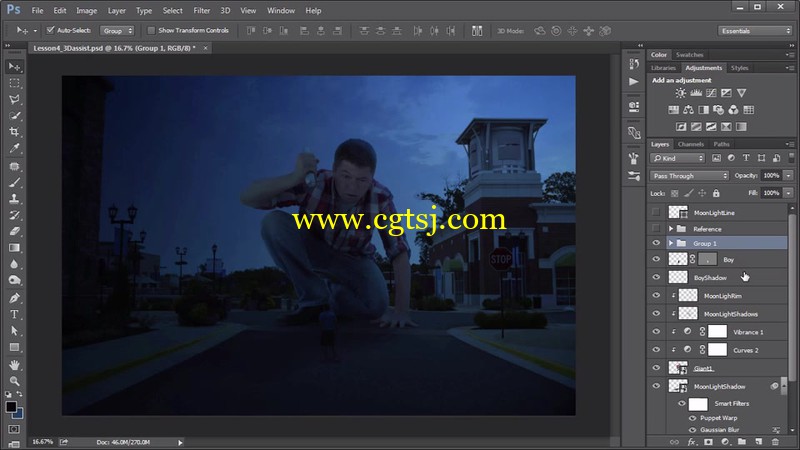
Task: Add a Brightness/Contrast adjustment
Action: point(681,93)
